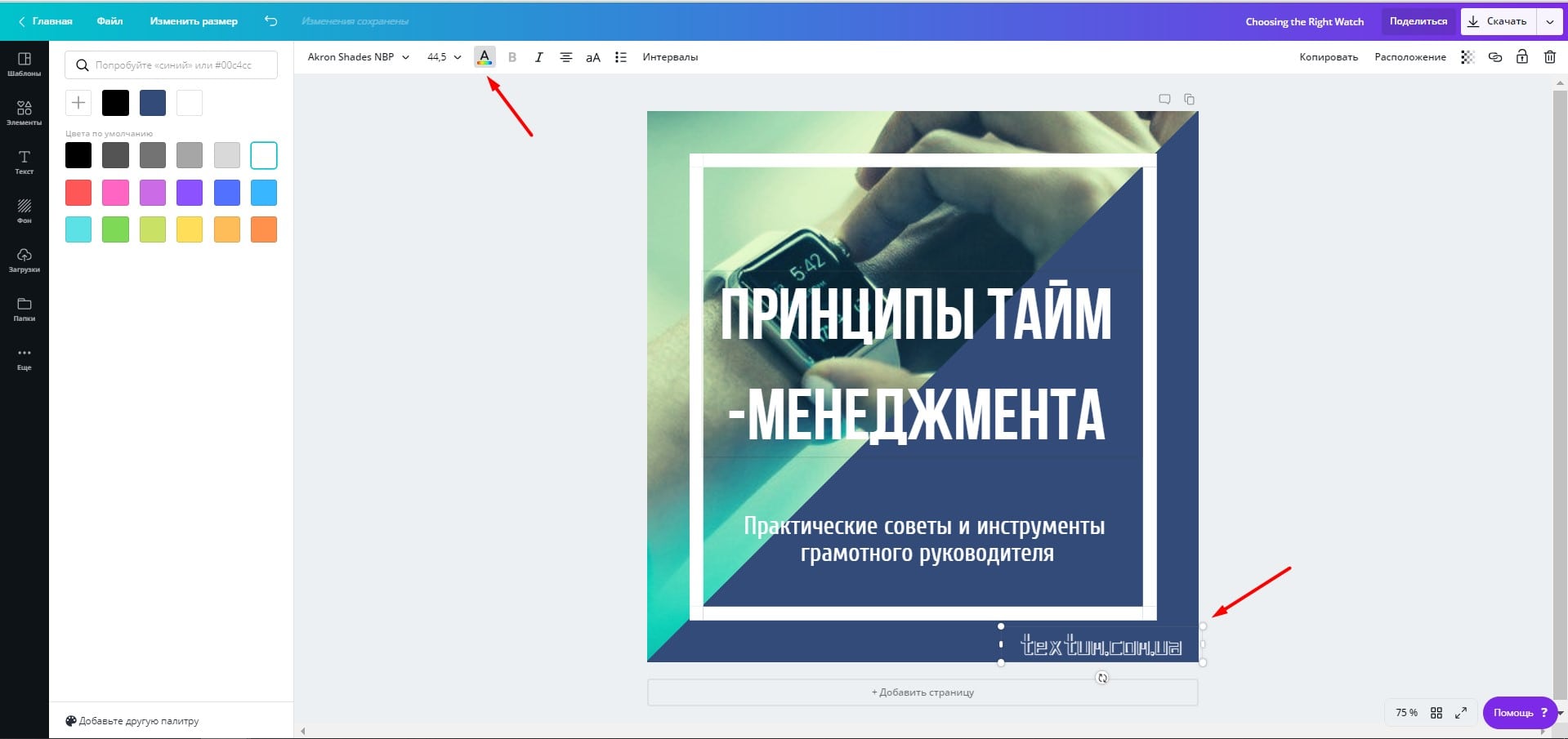This screenshot has width=1568, height=739.
Task: Toggle the lock element icon
Action: pyautogui.click(x=1522, y=56)
